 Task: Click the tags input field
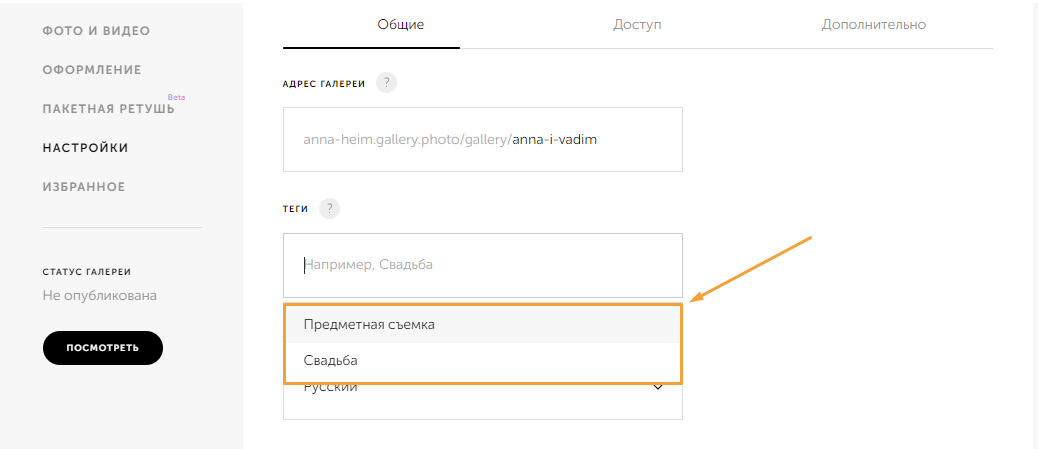pos(483,265)
